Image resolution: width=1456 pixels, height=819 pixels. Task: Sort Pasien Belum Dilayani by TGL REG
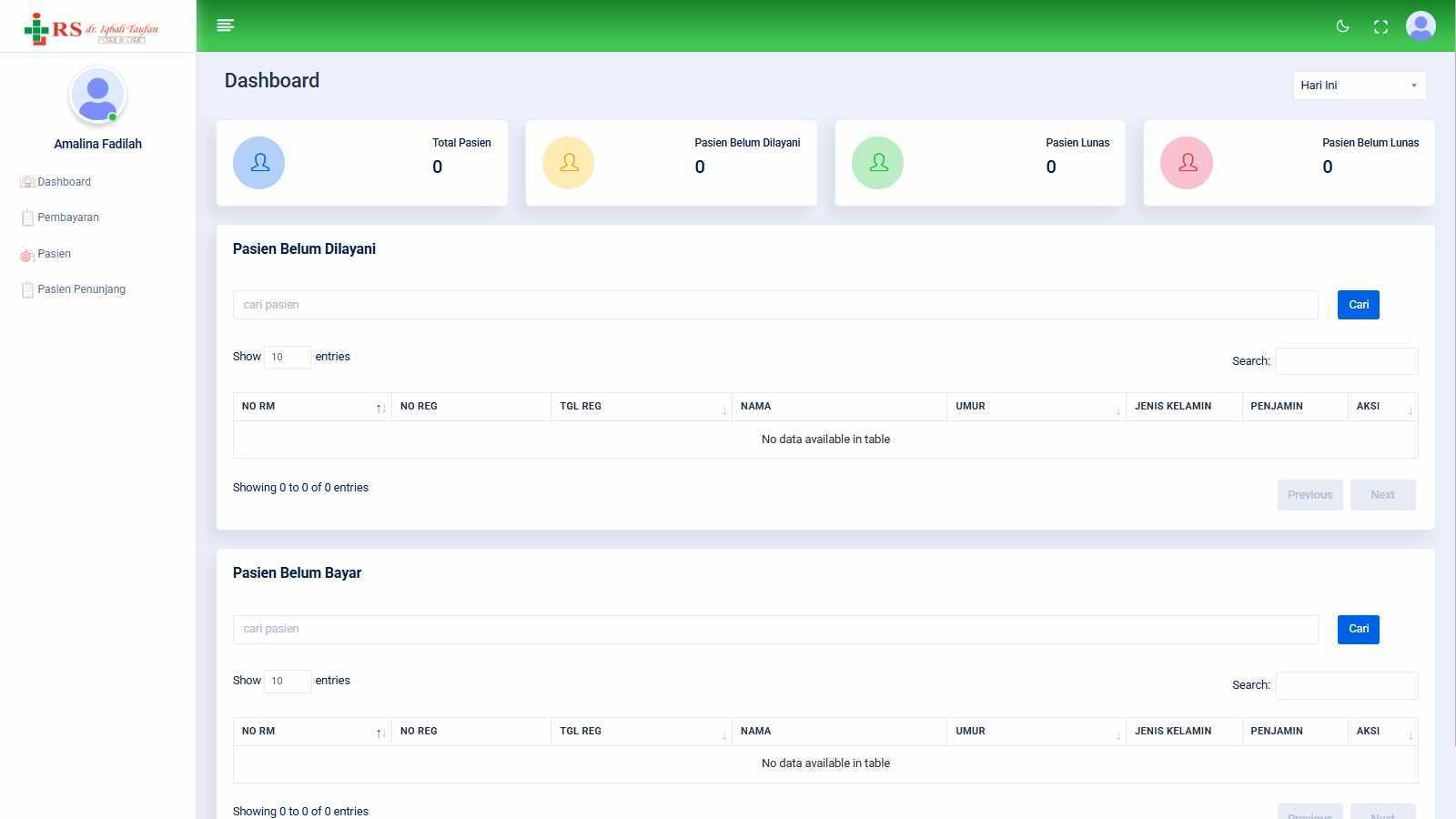pyautogui.click(x=642, y=407)
